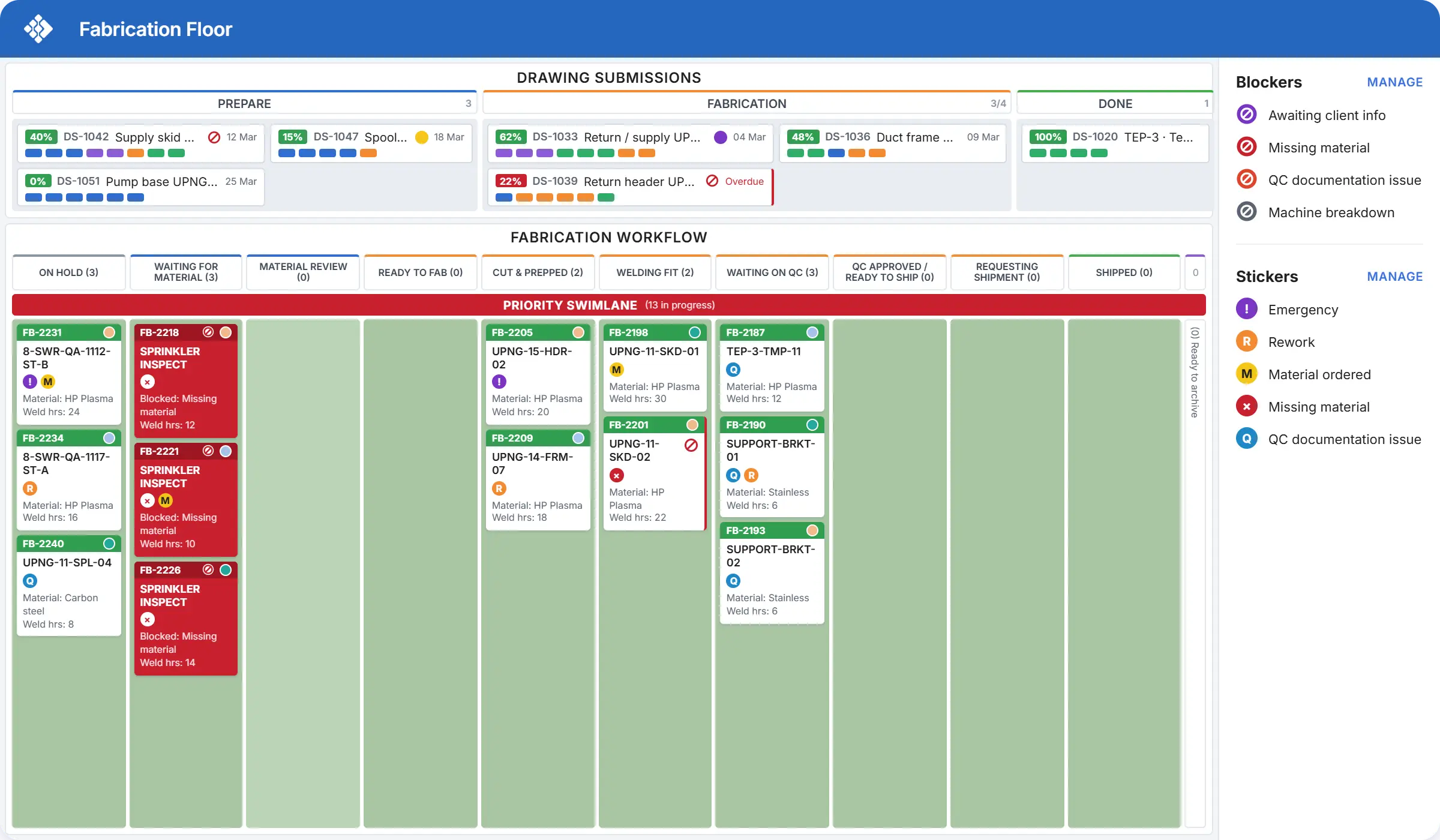Toggle the status circle on FB-2240 header

(109, 544)
